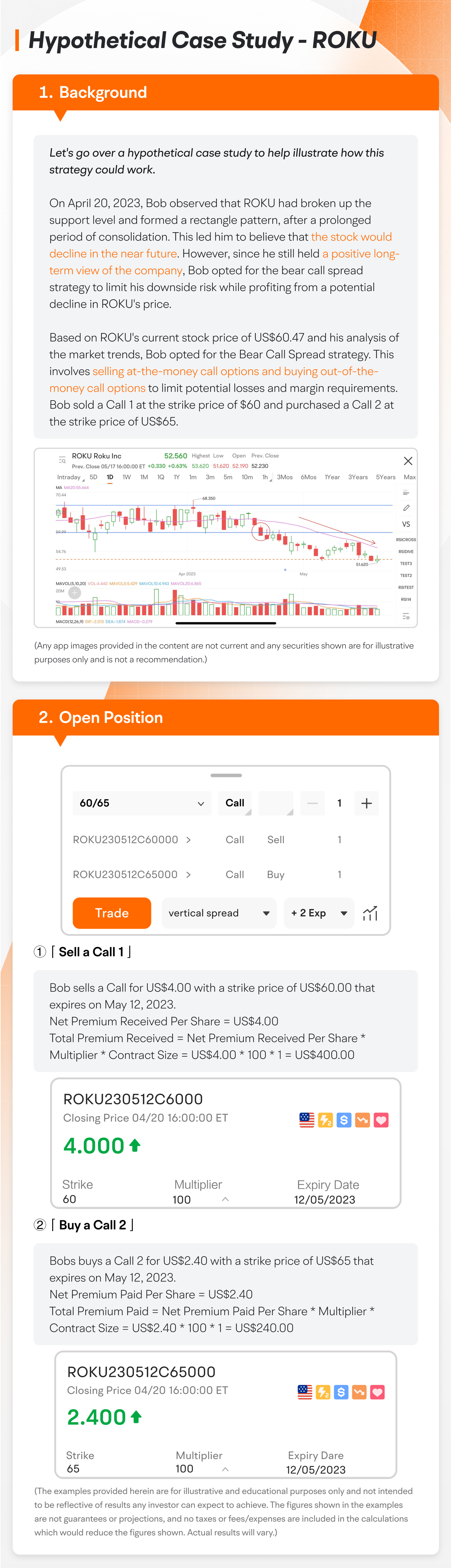This screenshot has height=1568, width=451.
Task: Open the ROKU230512C60000 contract details
Action: 132,840
